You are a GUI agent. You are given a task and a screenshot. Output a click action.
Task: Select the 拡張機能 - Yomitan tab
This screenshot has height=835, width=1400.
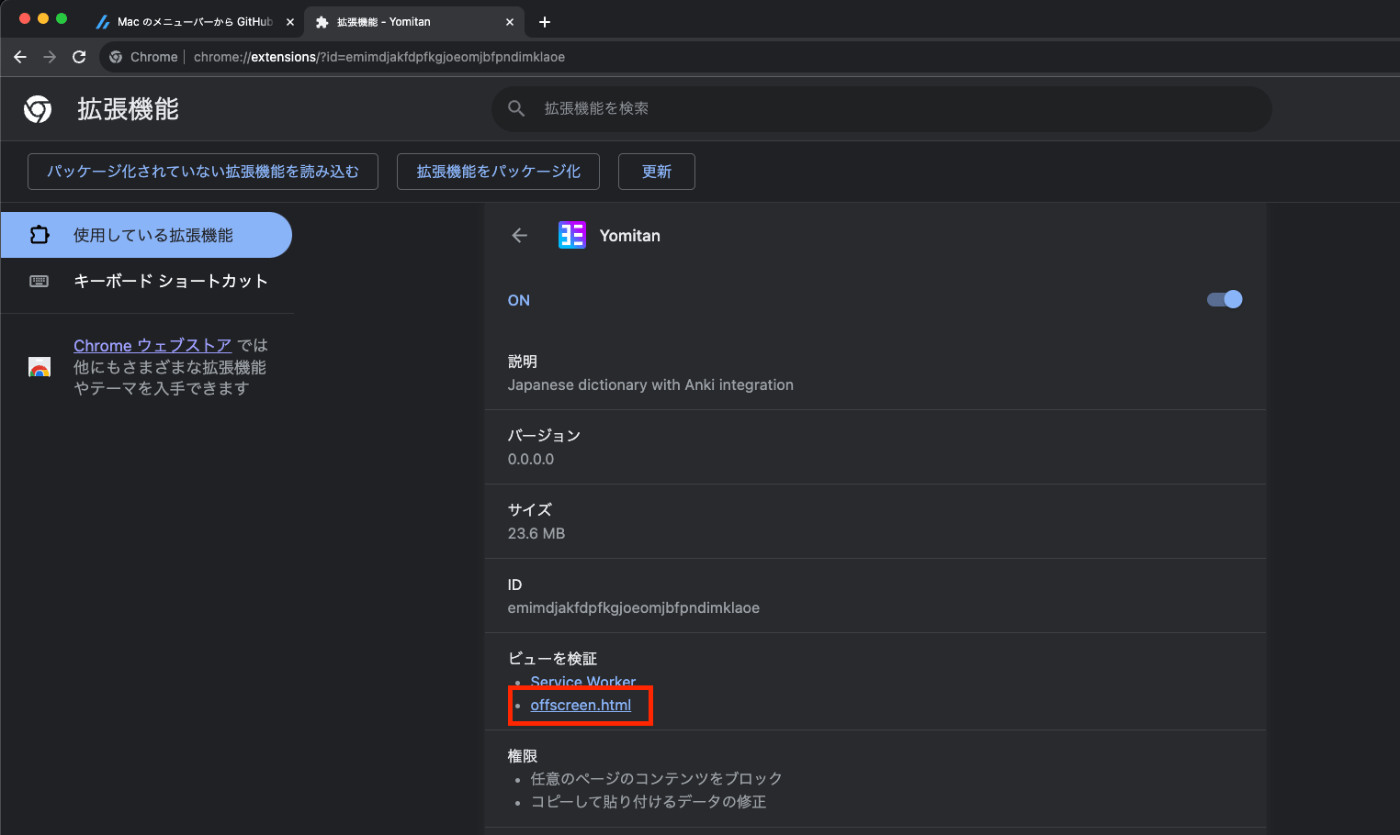tap(415, 22)
